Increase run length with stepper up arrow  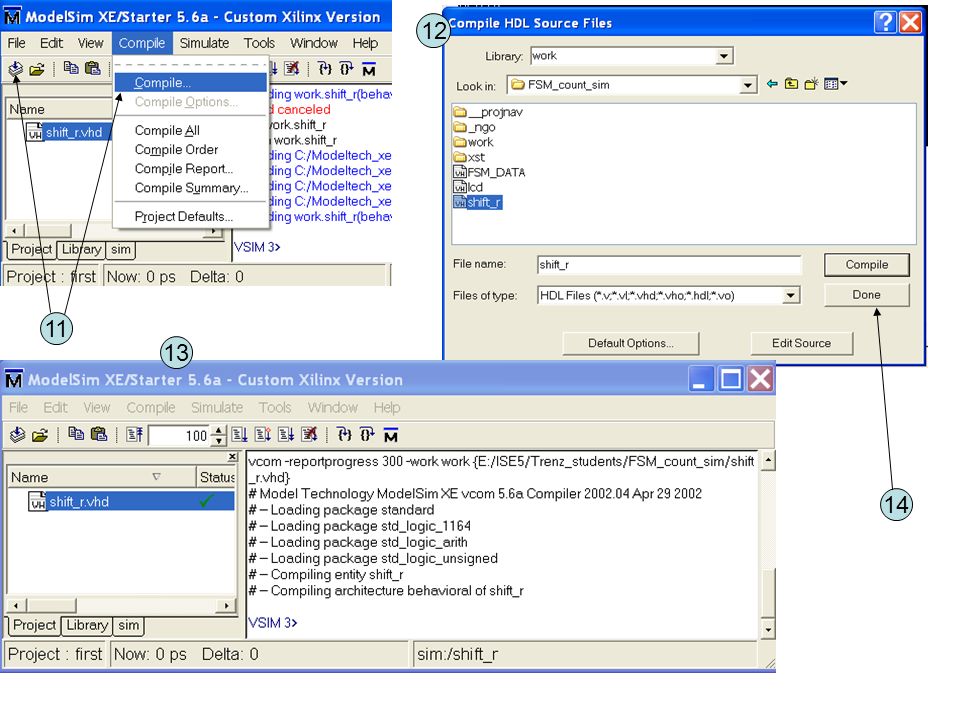(219, 430)
